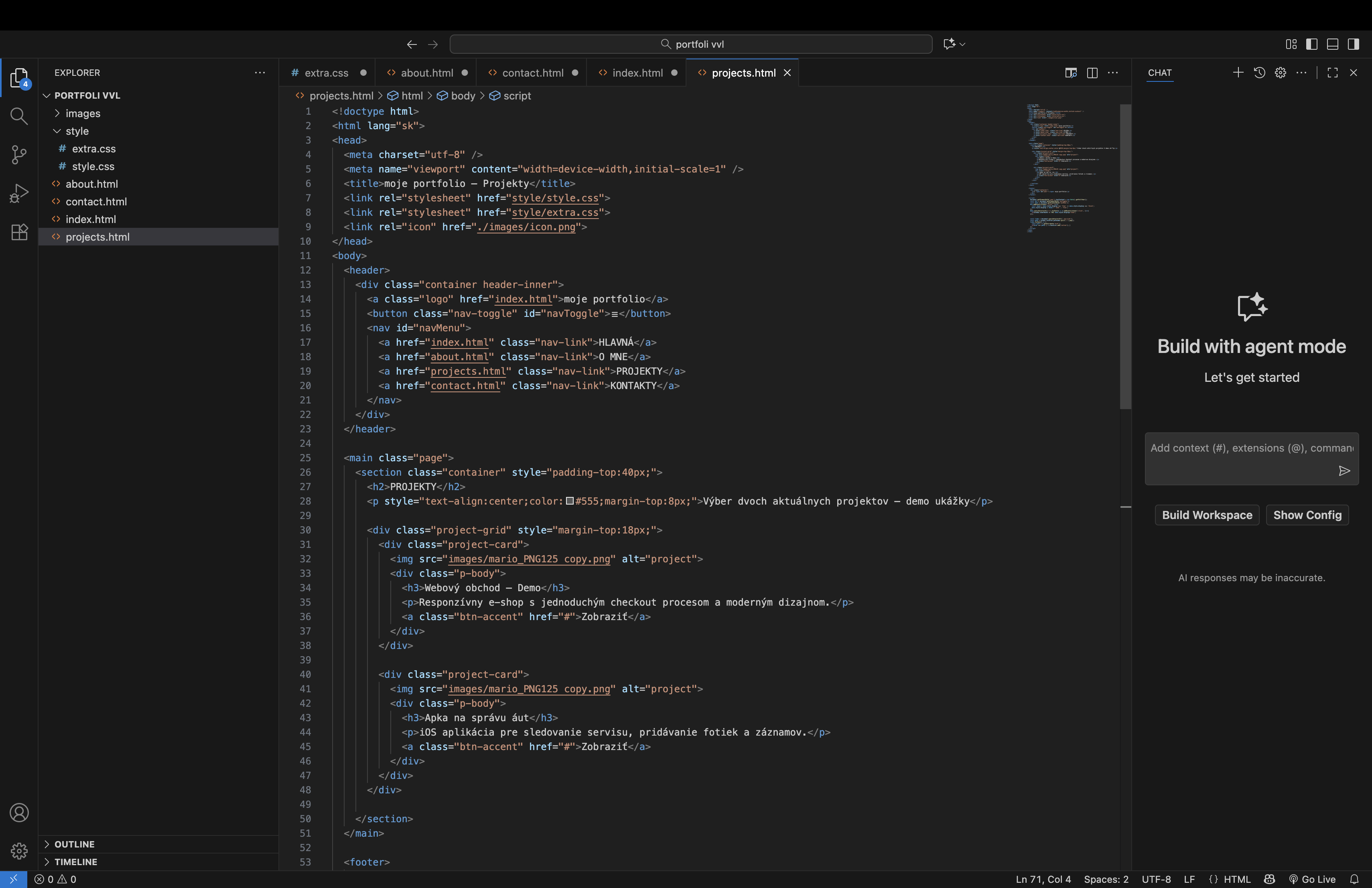
Task: Switch to the extra.css tab
Action: pos(326,73)
